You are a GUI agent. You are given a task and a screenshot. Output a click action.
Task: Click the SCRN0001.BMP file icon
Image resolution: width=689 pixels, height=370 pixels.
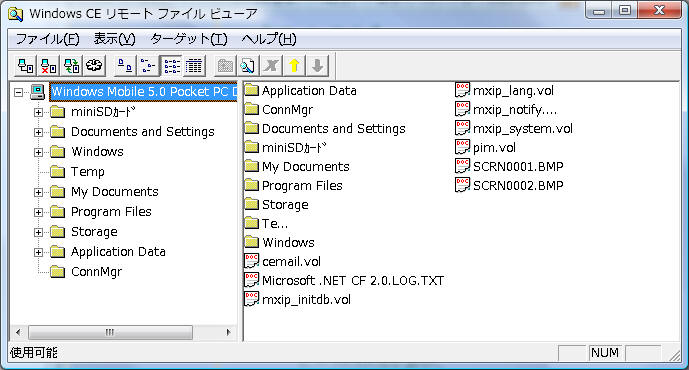(462, 167)
